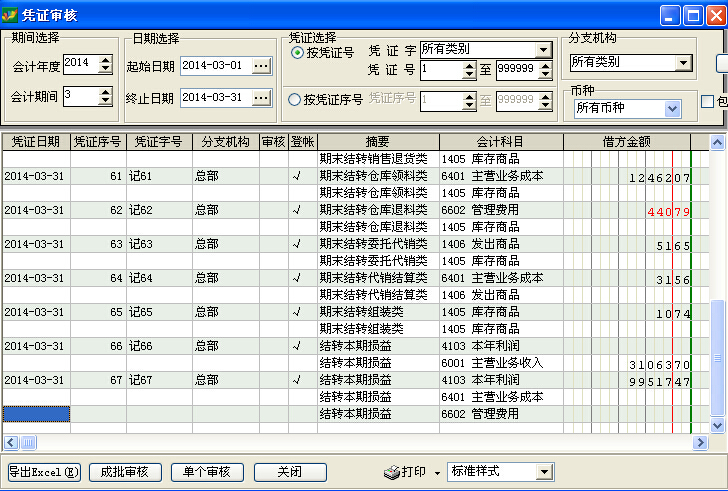Click 单个审核 single audit button

pyautogui.click(x=207, y=472)
